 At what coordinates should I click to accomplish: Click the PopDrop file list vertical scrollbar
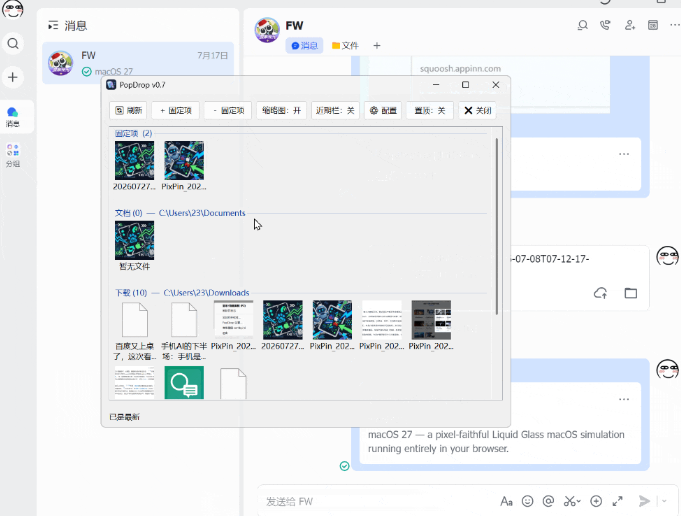click(496, 226)
